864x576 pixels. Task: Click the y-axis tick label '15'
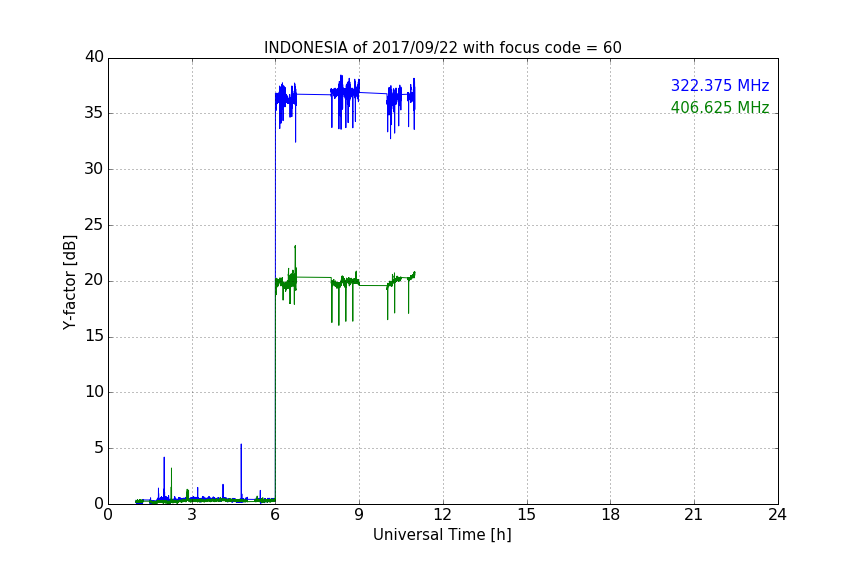click(94, 336)
